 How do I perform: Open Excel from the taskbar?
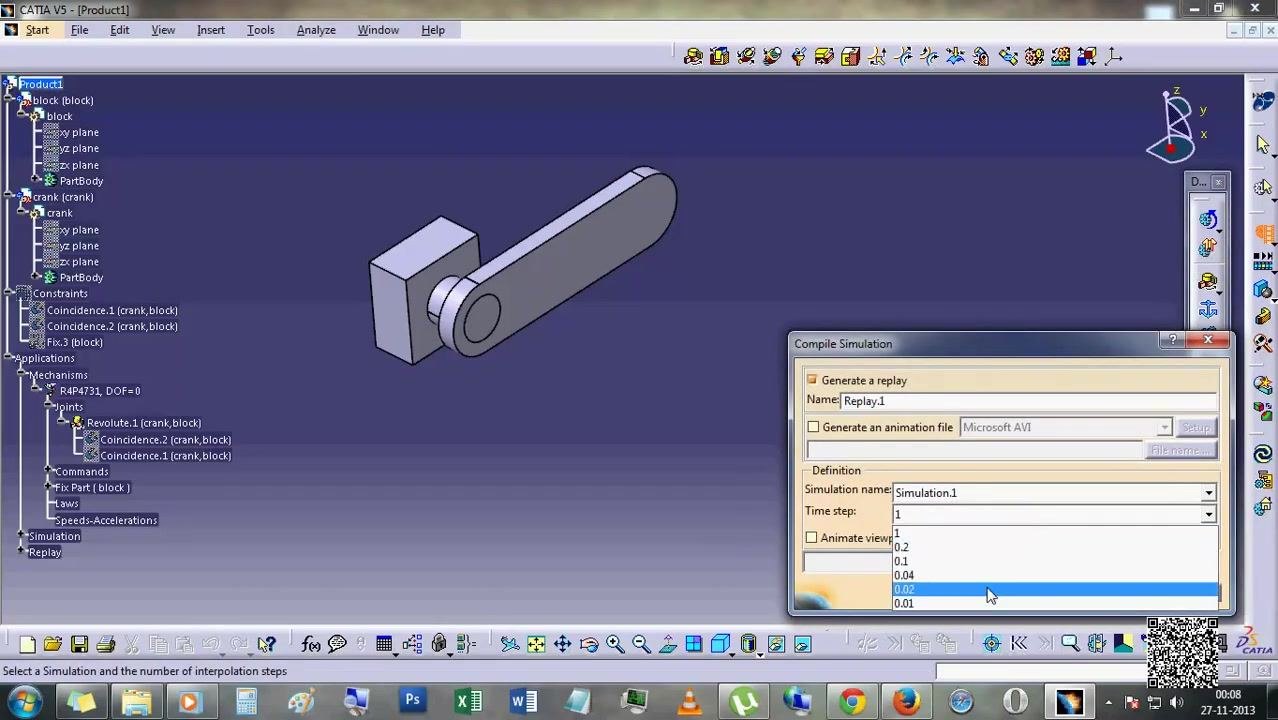point(468,701)
